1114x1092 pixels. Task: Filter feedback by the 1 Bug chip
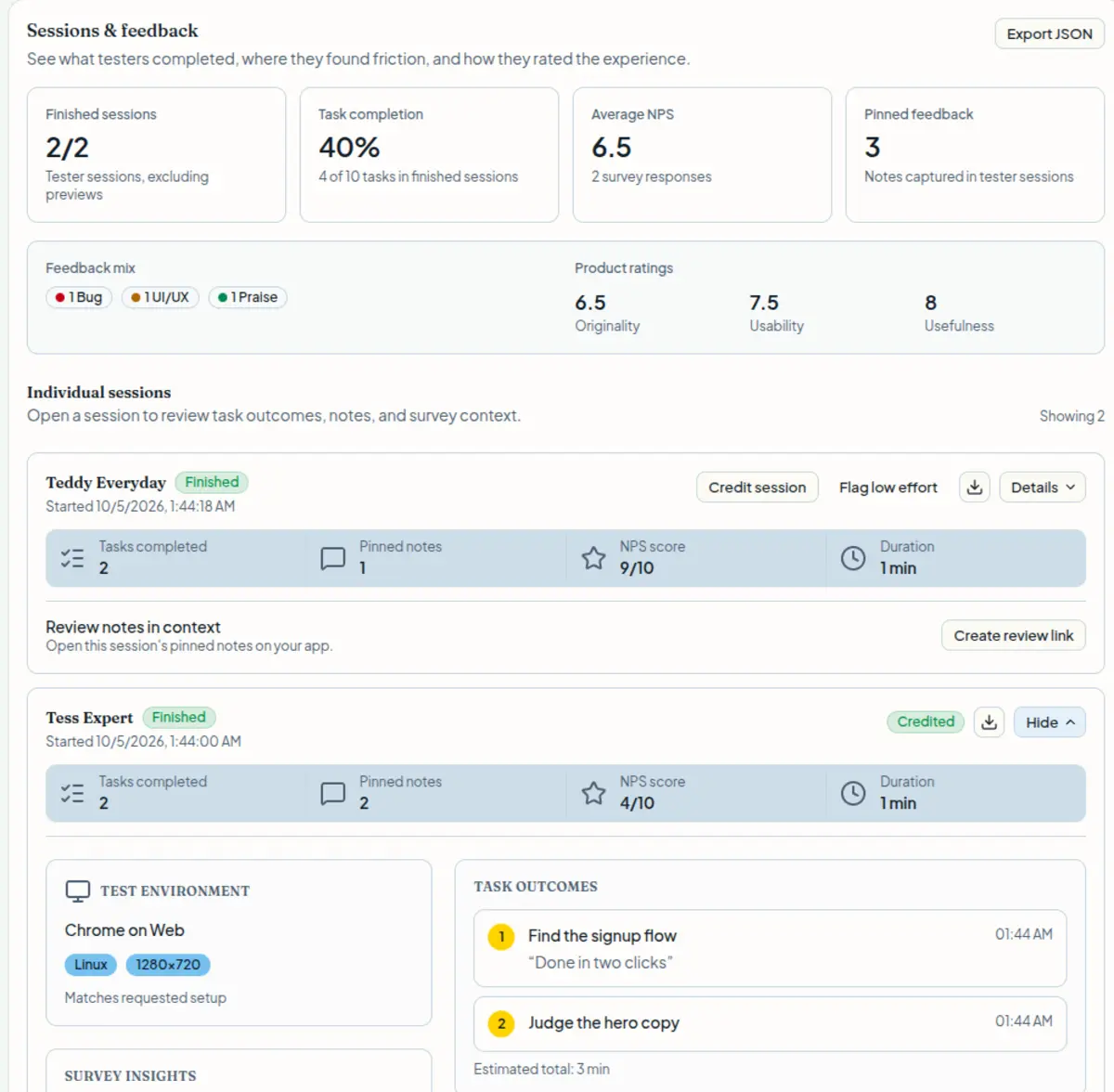pos(79,297)
